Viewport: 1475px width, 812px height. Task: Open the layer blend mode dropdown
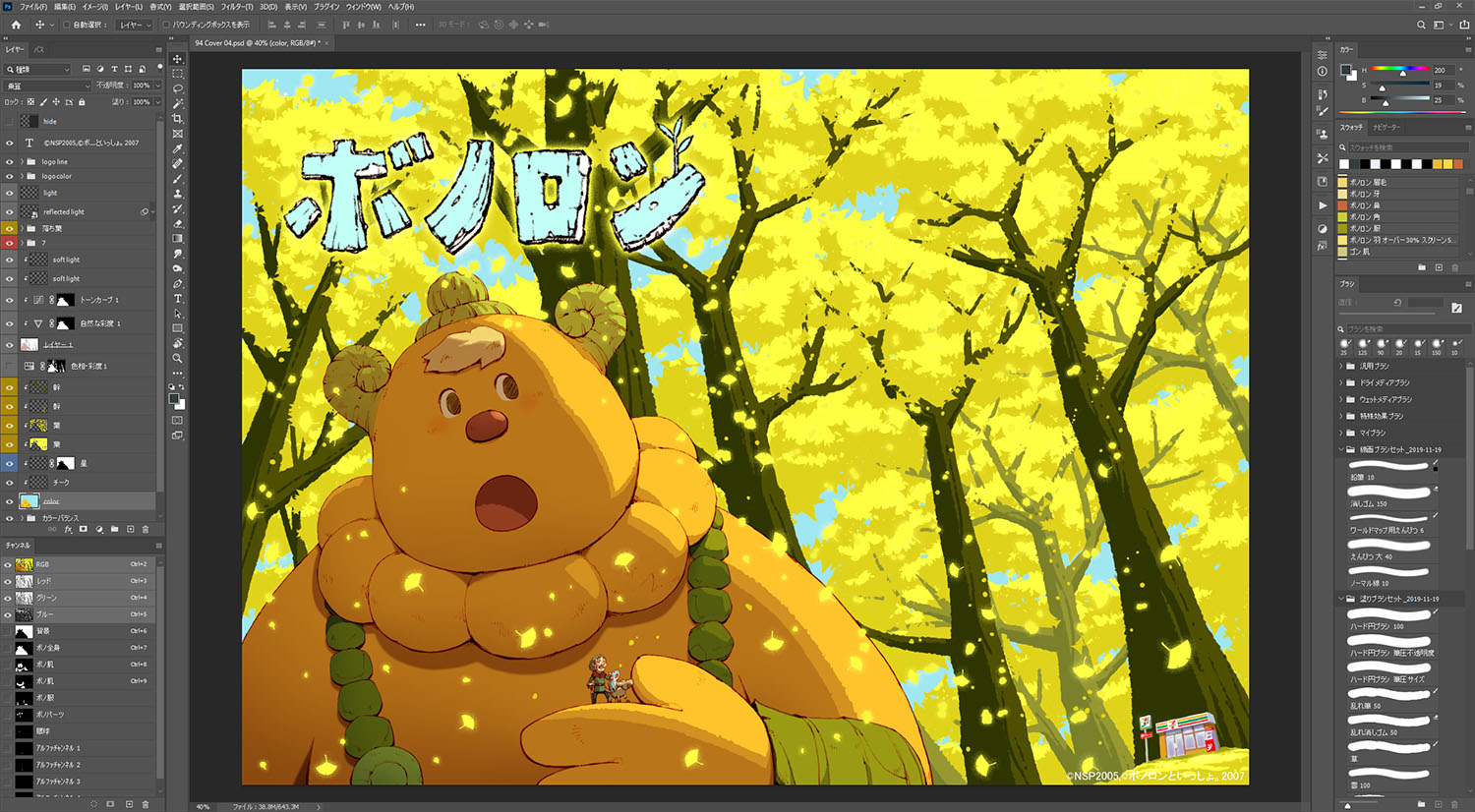(x=47, y=86)
